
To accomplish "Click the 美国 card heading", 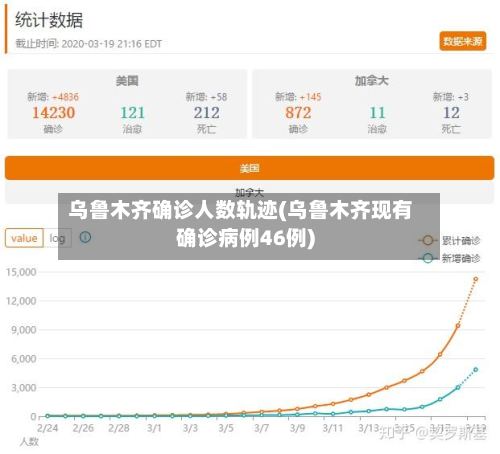I will (127, 81).
